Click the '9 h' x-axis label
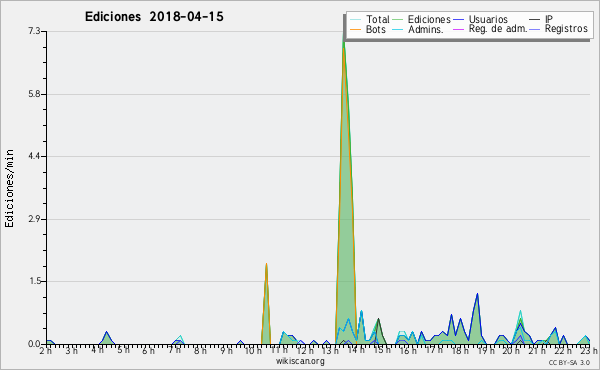 (x=226, y=350)
